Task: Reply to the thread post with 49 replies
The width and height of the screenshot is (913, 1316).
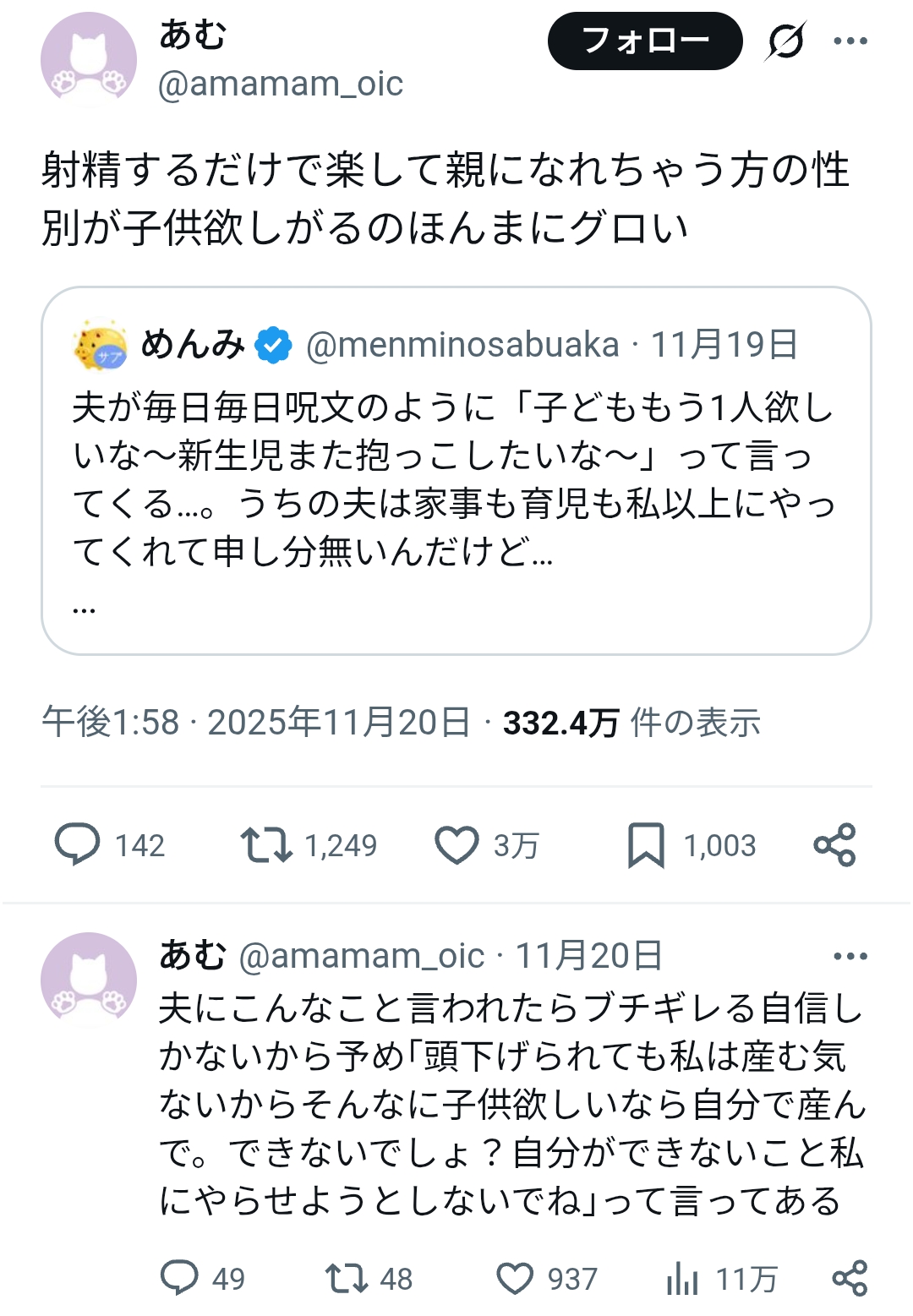Action: pyautogui.click(x=179, y=1278)
